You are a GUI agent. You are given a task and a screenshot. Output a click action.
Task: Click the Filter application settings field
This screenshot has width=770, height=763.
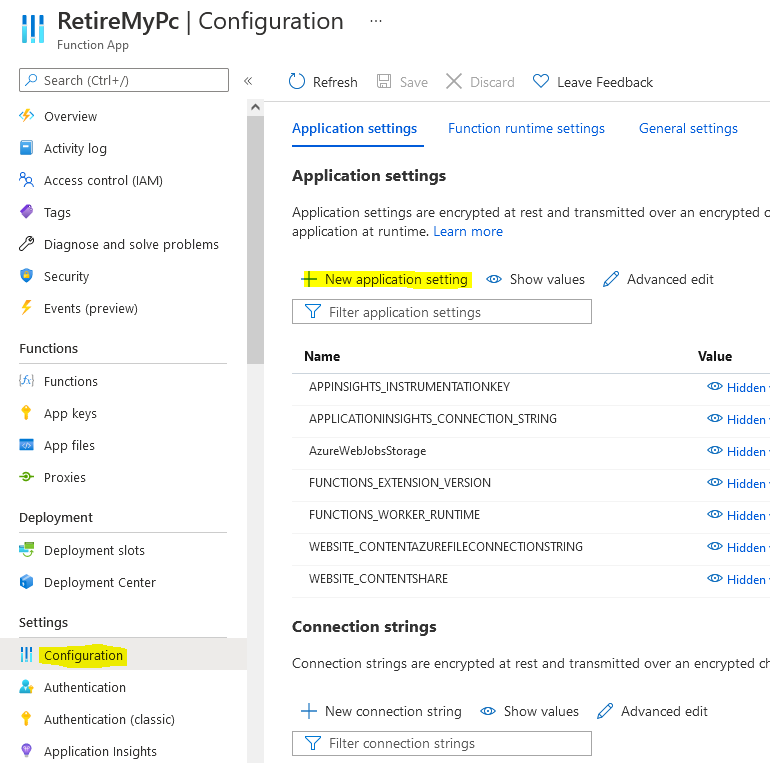coord(441,312)
